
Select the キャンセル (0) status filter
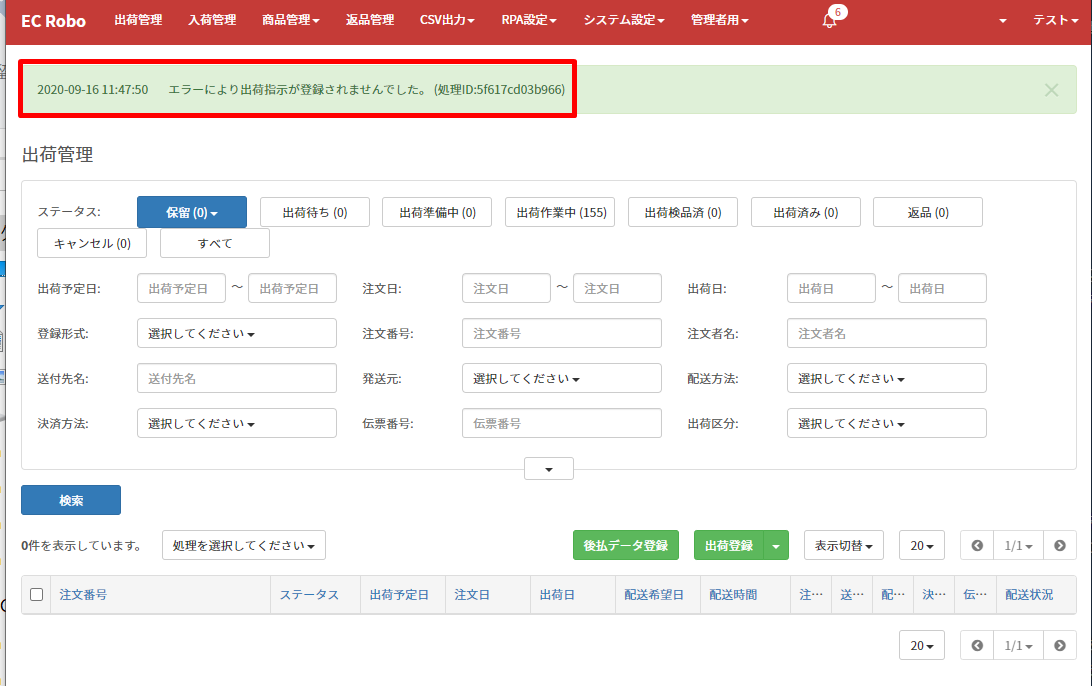[92, 243]
